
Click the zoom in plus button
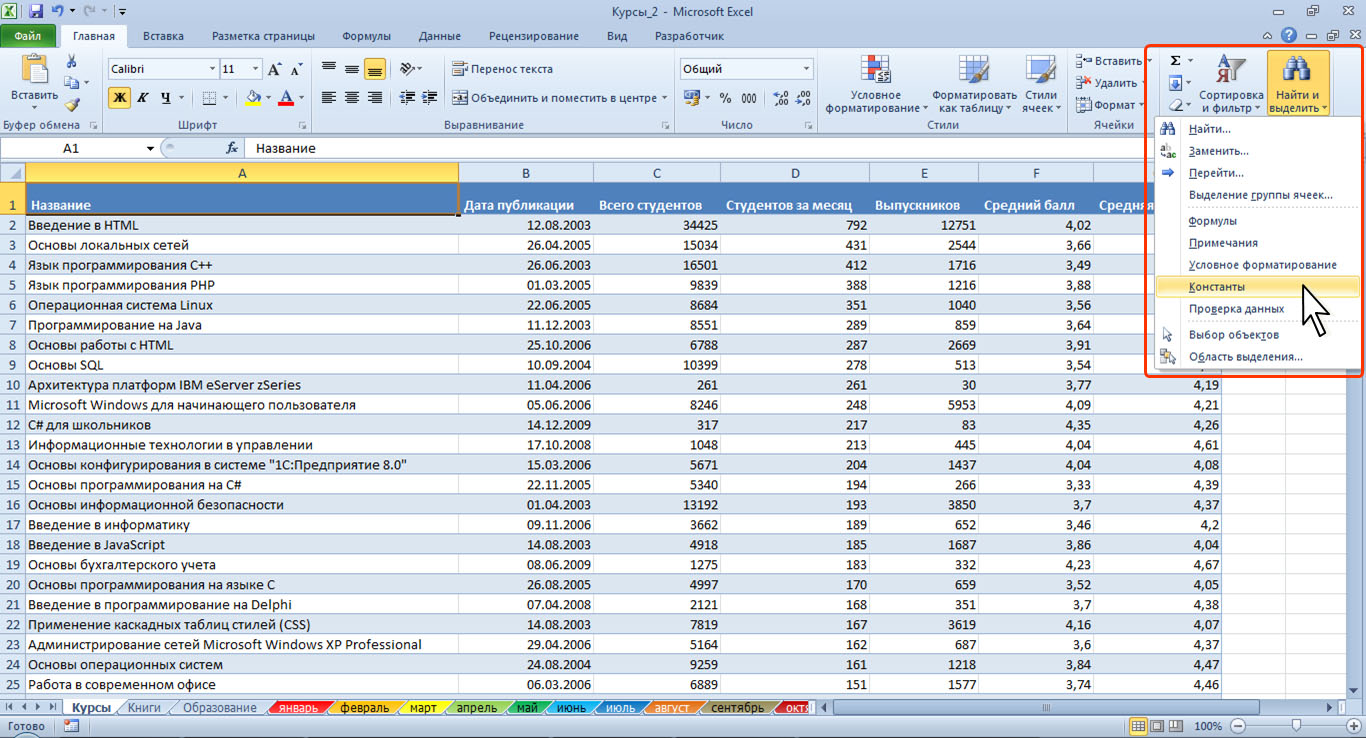(1352, 726)
